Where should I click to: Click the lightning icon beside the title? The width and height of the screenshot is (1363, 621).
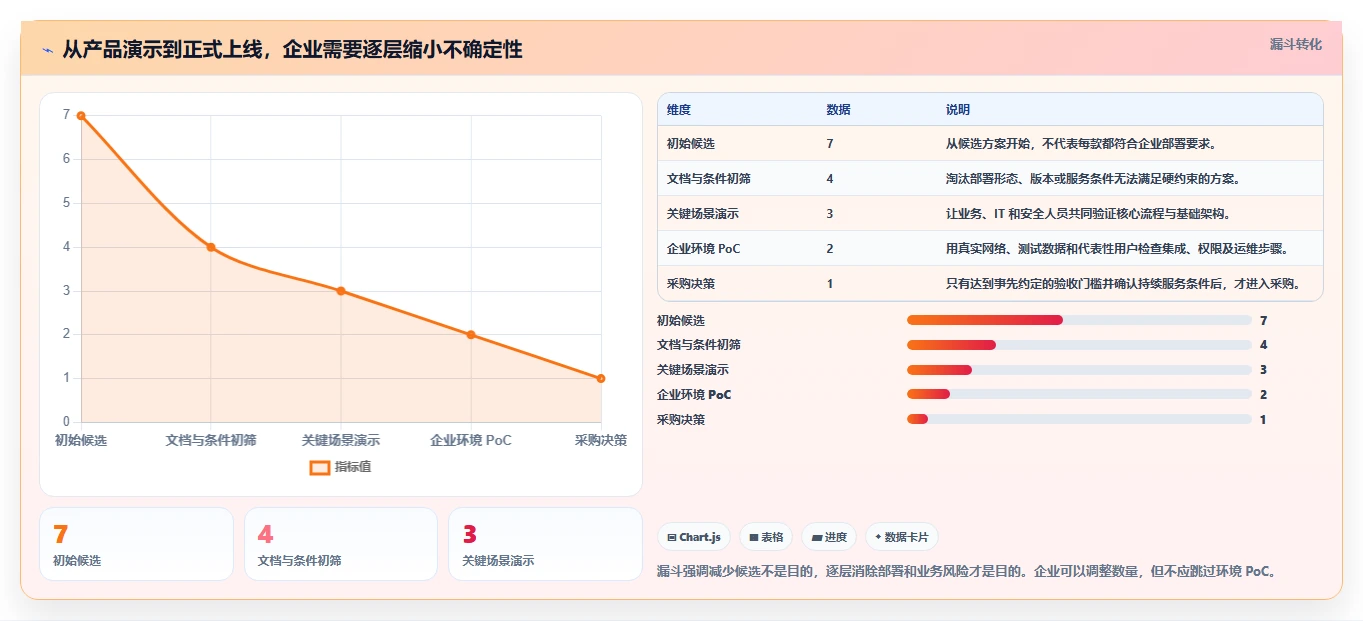(x=48, y=50)
